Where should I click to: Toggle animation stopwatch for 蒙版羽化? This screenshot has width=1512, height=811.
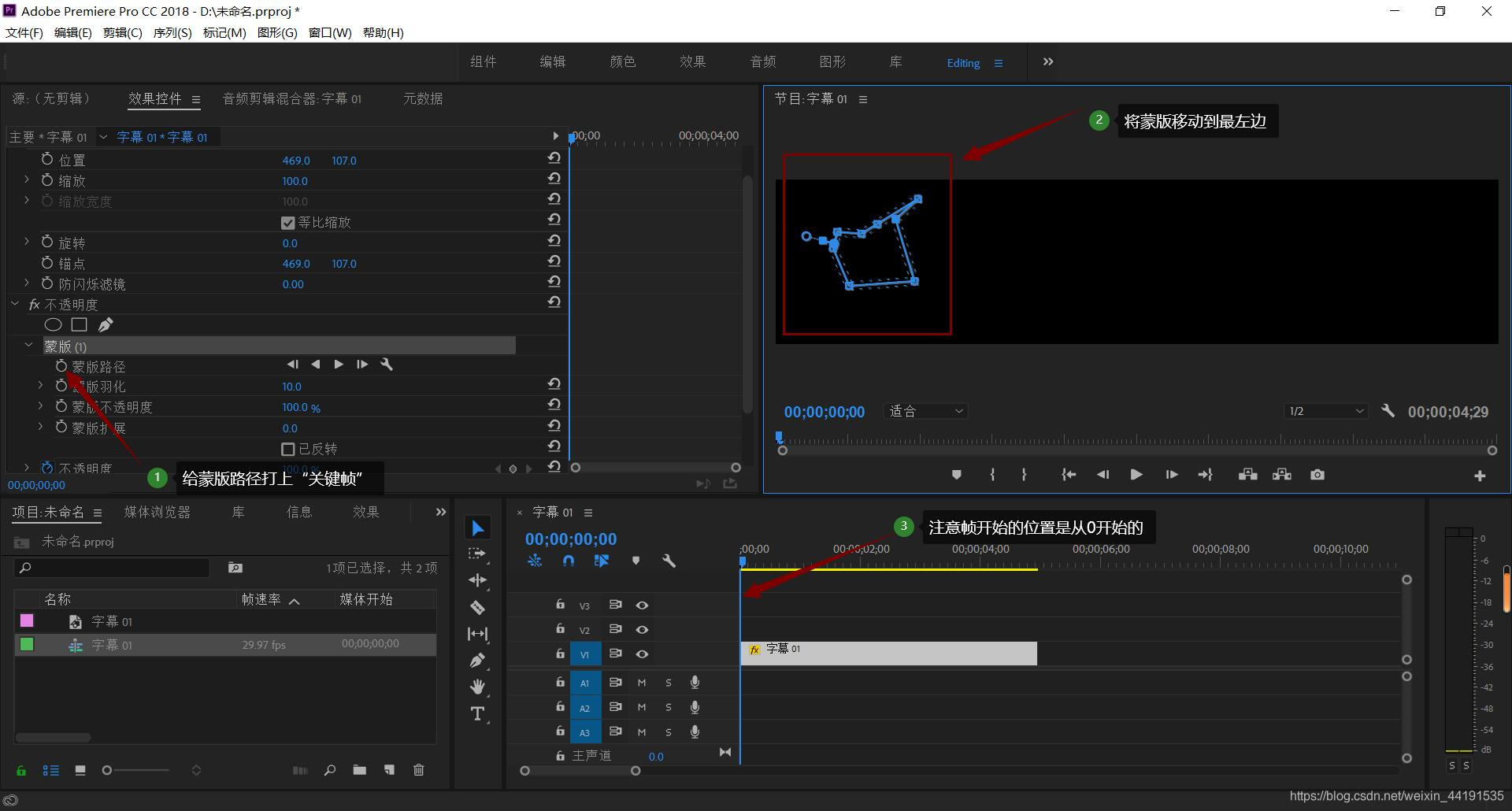(61, 386)
